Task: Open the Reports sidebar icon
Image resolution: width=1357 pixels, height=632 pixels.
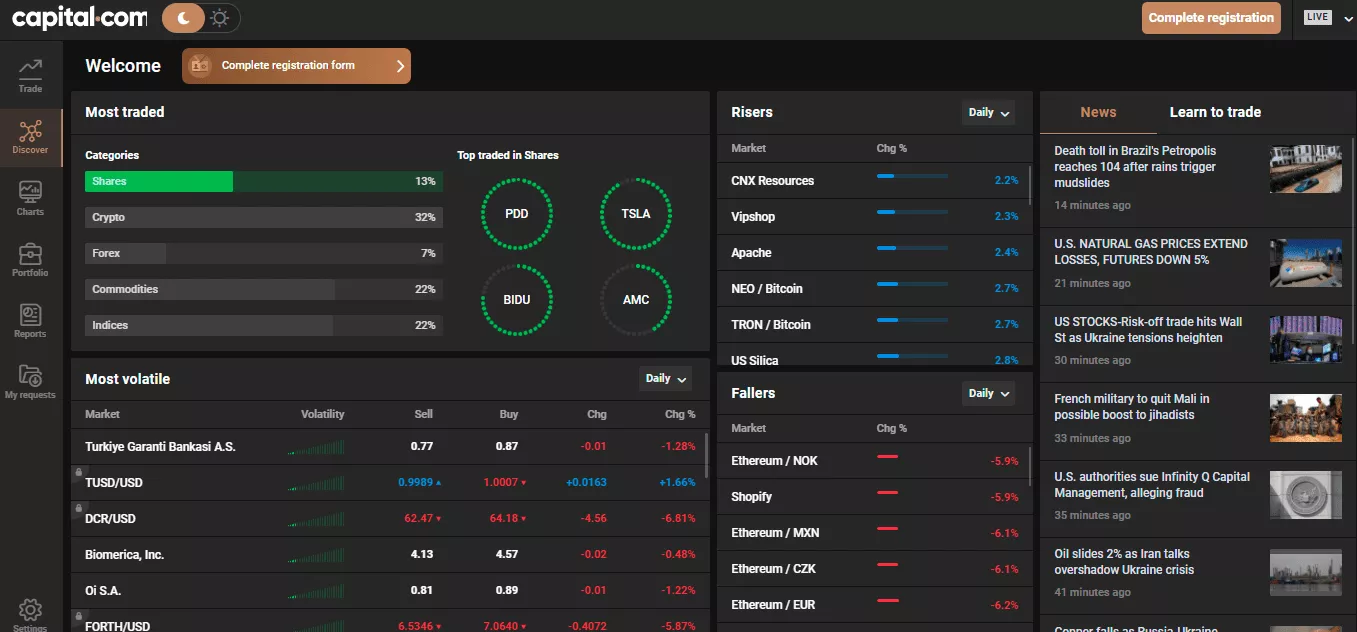Action: tap(30, 314)
